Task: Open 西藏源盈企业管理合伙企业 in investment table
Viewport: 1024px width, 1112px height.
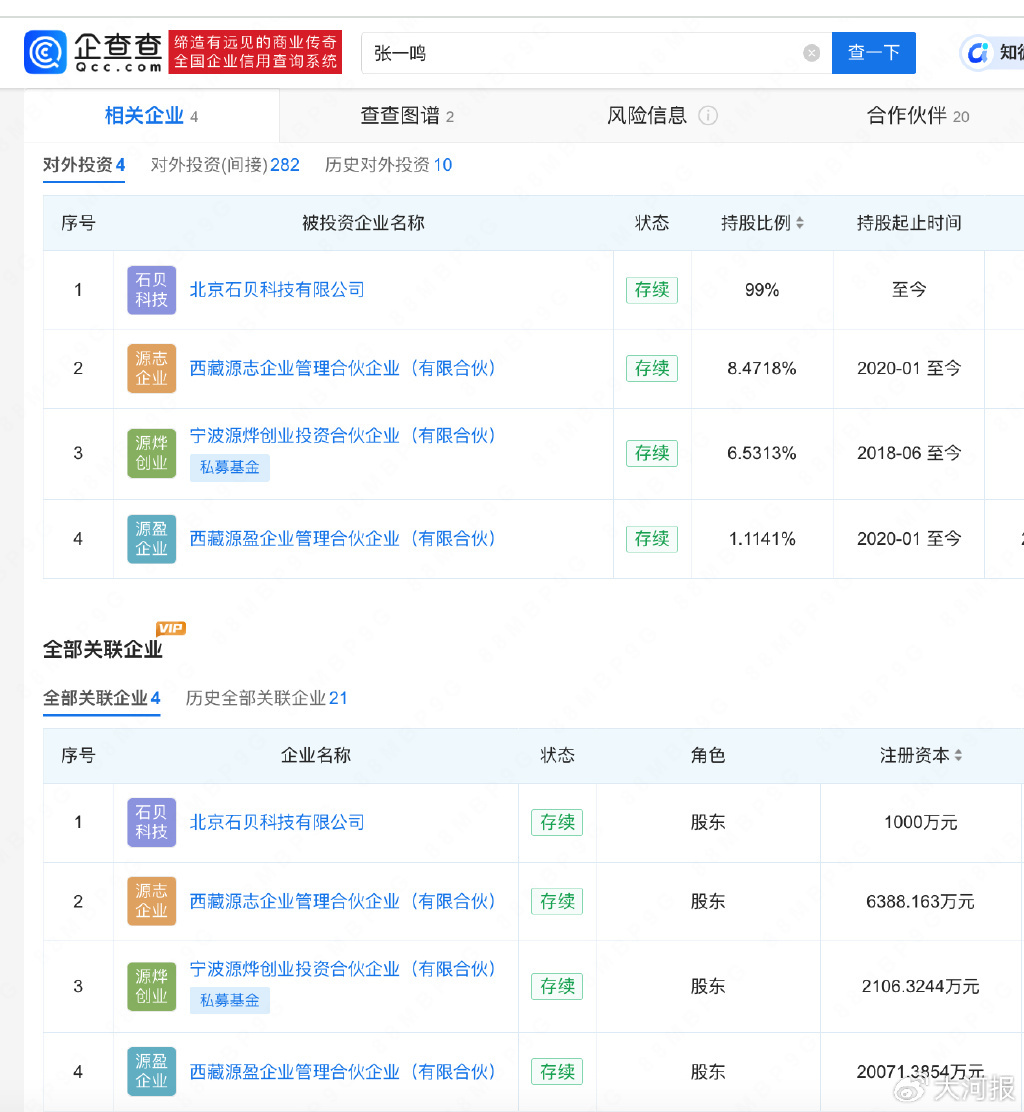Action: [342, 538]
